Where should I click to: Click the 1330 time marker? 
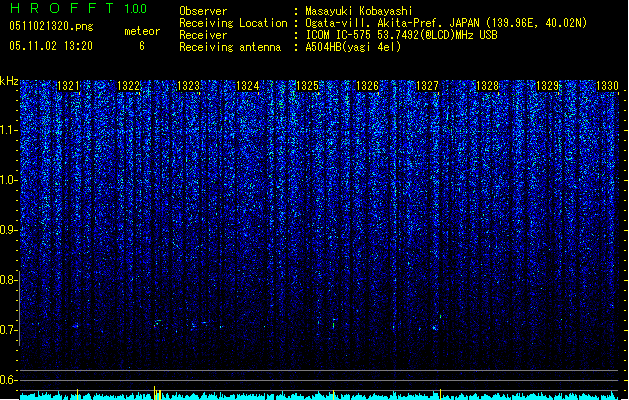point(607,86)
